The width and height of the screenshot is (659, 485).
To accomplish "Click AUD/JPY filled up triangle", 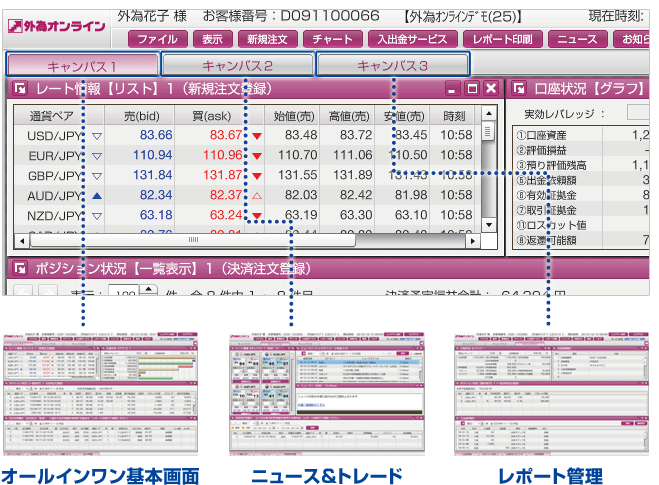I will (97, 196).
